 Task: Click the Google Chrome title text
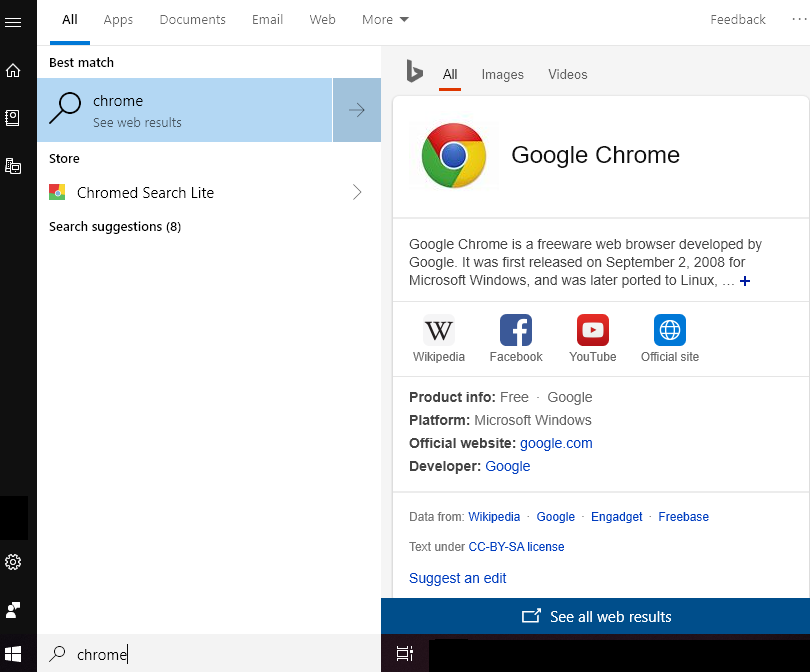[595, 155]
